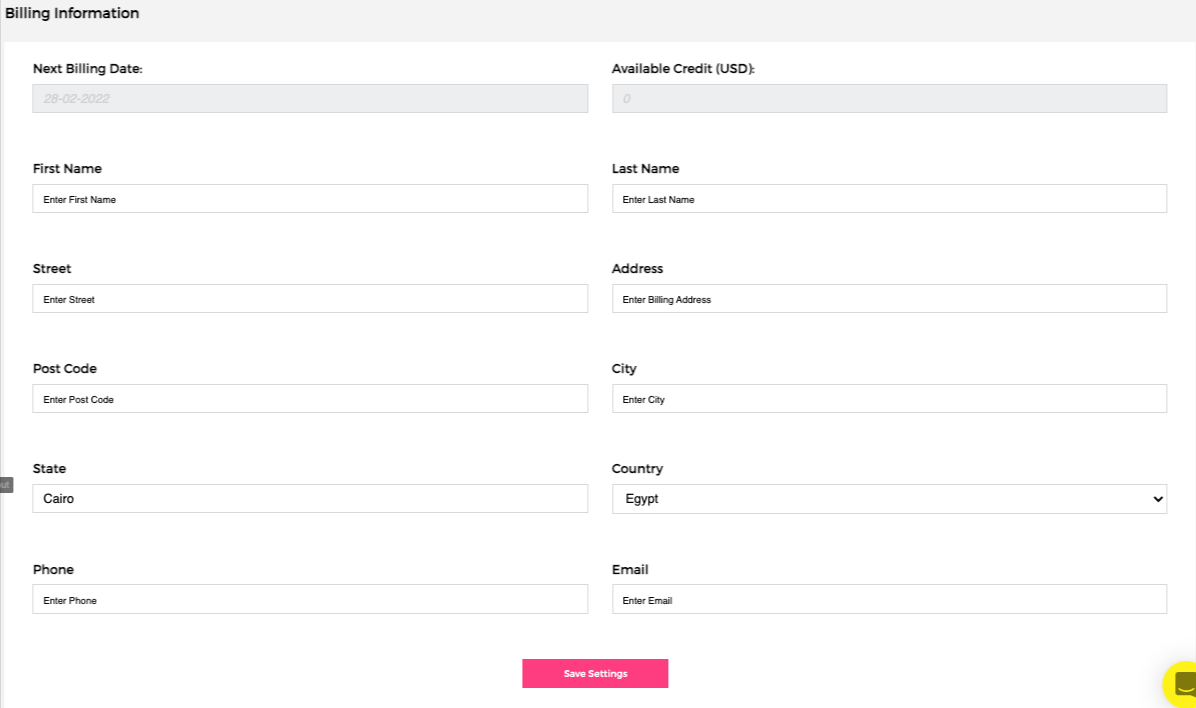Select the State field containing Cairo
Screen dimensions: 1196x708
pyautogui.click(x=310, y=499)
